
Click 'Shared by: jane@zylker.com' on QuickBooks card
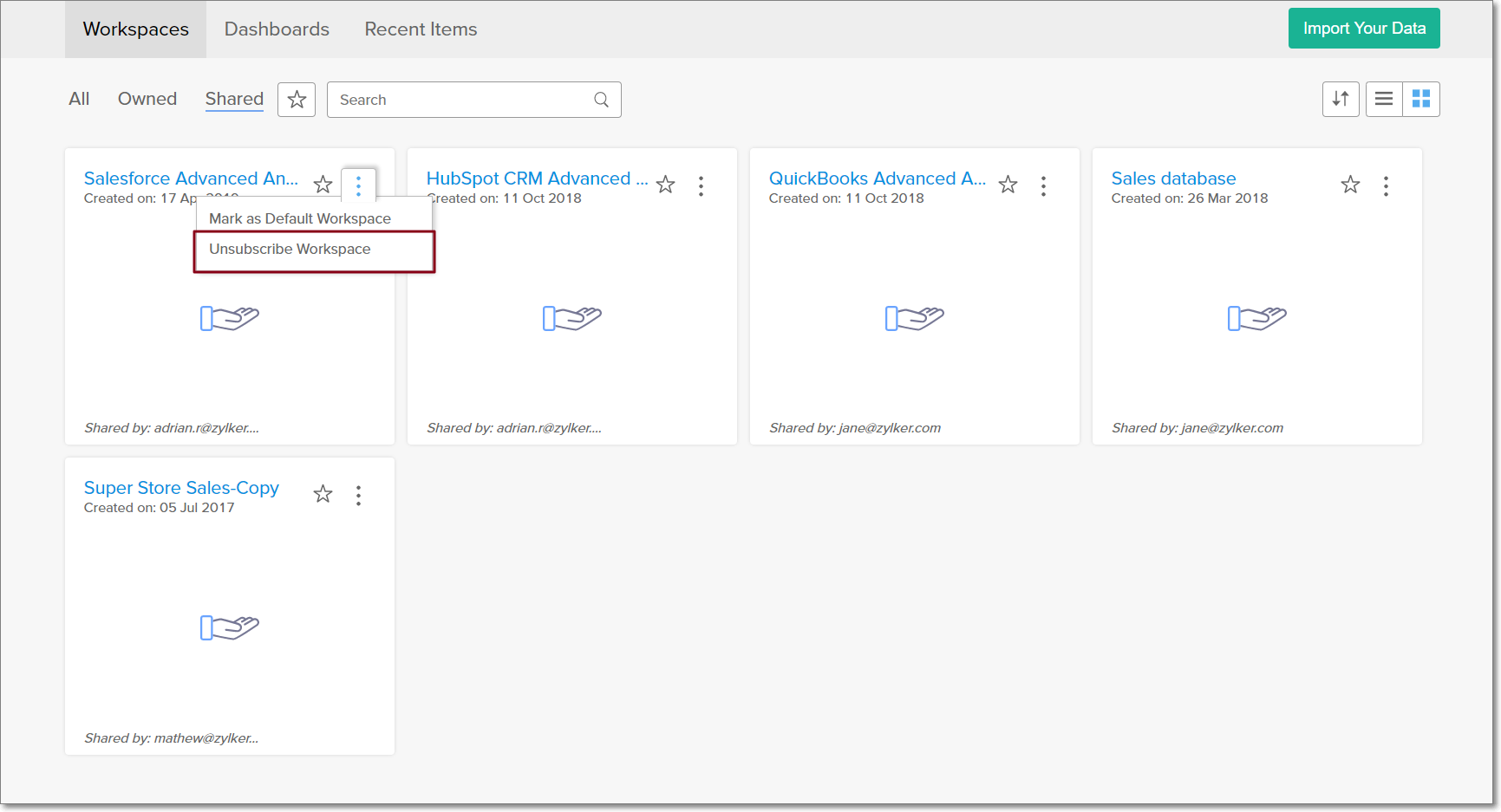click(x=855, y=428)
